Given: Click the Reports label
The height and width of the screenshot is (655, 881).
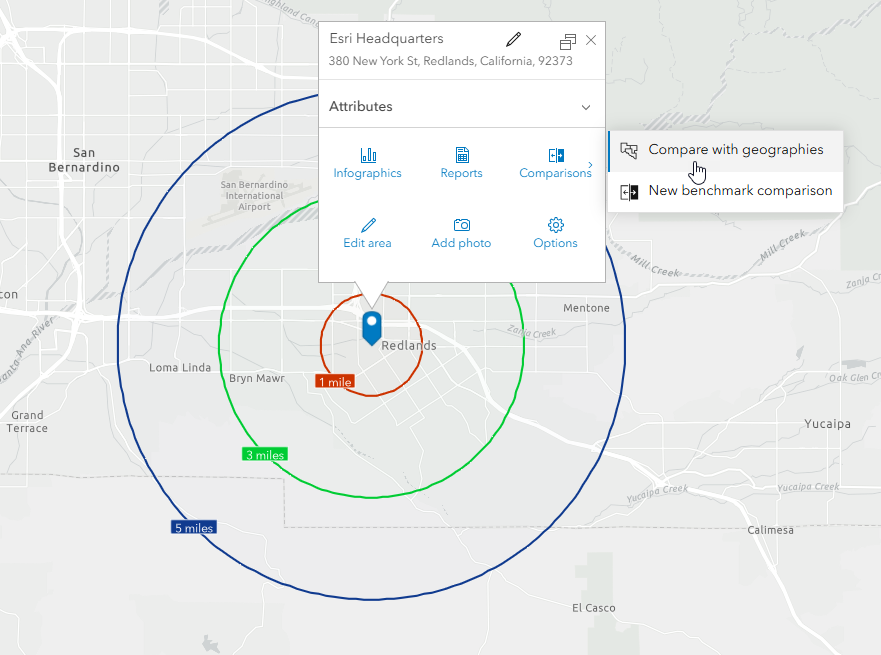Looking at the screenshot, I should pyautogui.click(x=461, y=173).
